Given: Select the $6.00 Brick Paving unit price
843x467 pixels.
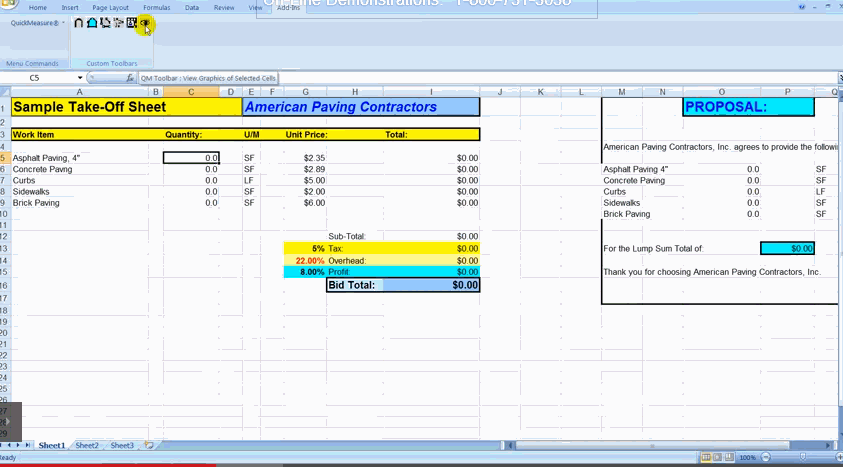Looking at the screenshot, I should point(305,203).
